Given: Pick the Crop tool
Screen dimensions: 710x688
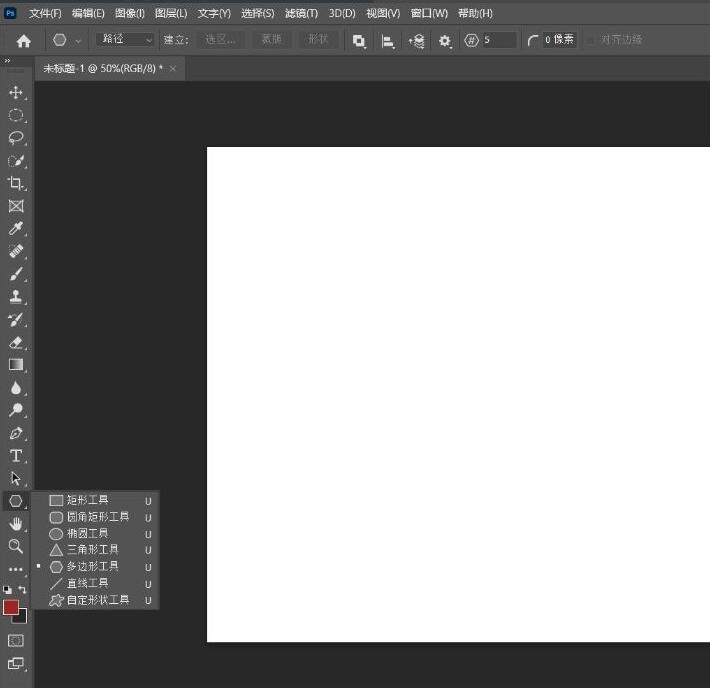Looking at the screenshot, I should 16,183.
